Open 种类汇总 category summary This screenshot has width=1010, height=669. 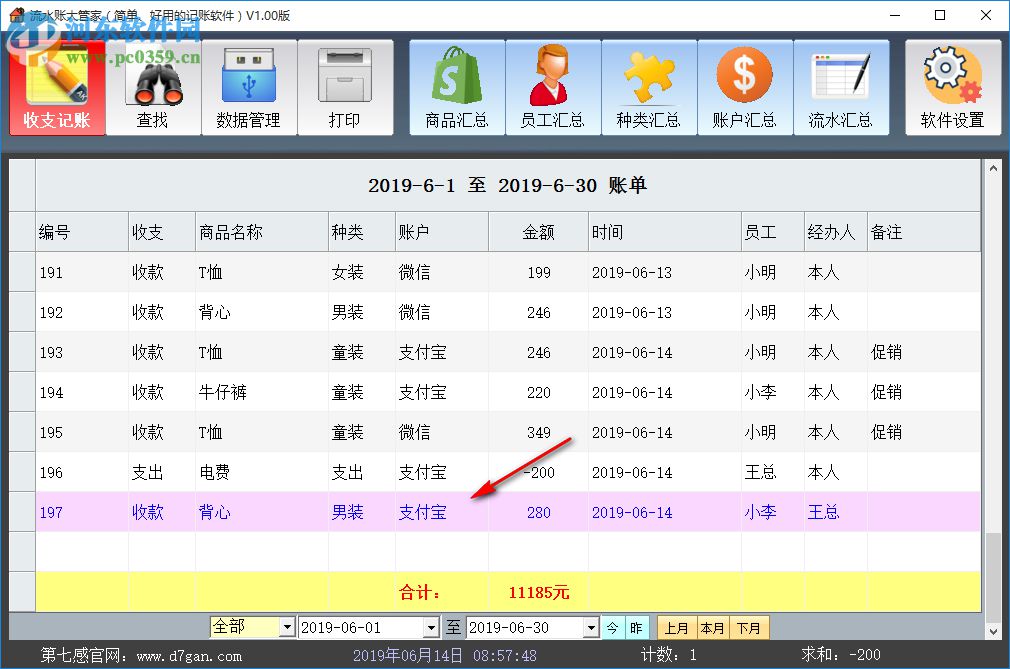click(649, 87)
